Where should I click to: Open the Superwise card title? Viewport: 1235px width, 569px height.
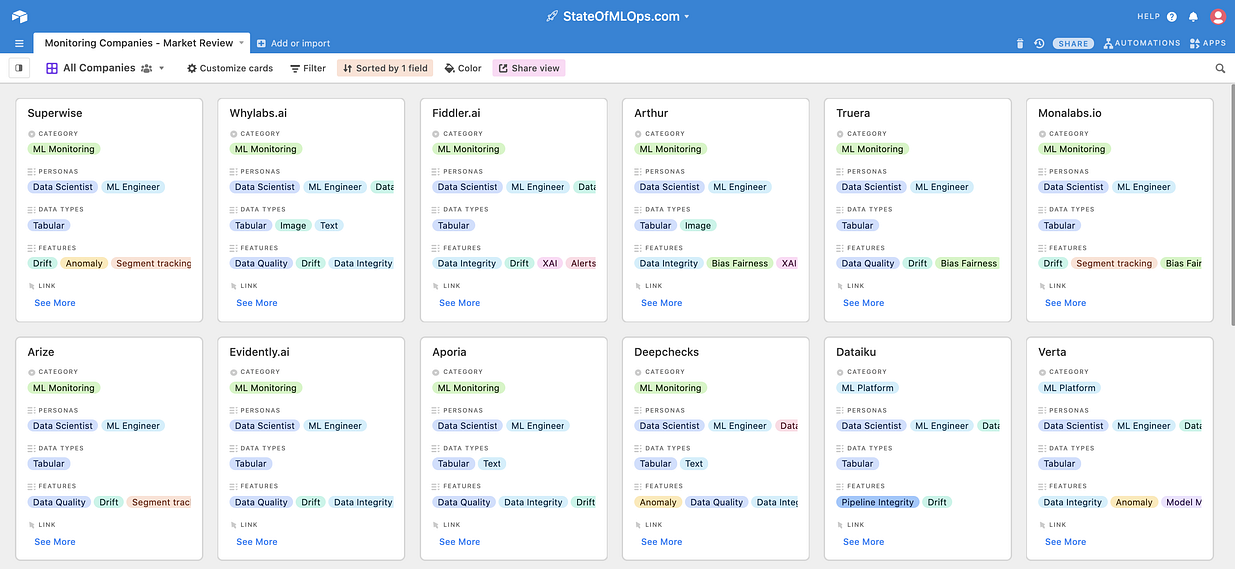[55, 113]
